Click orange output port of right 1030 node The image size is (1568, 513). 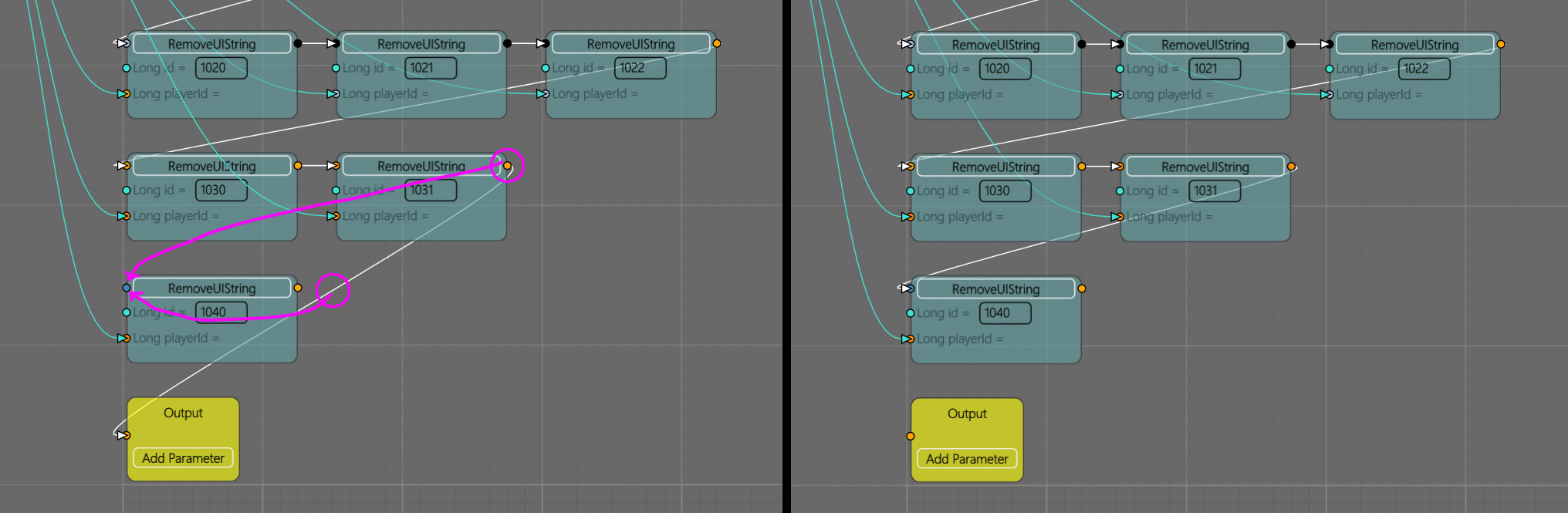coord(1082,167)
